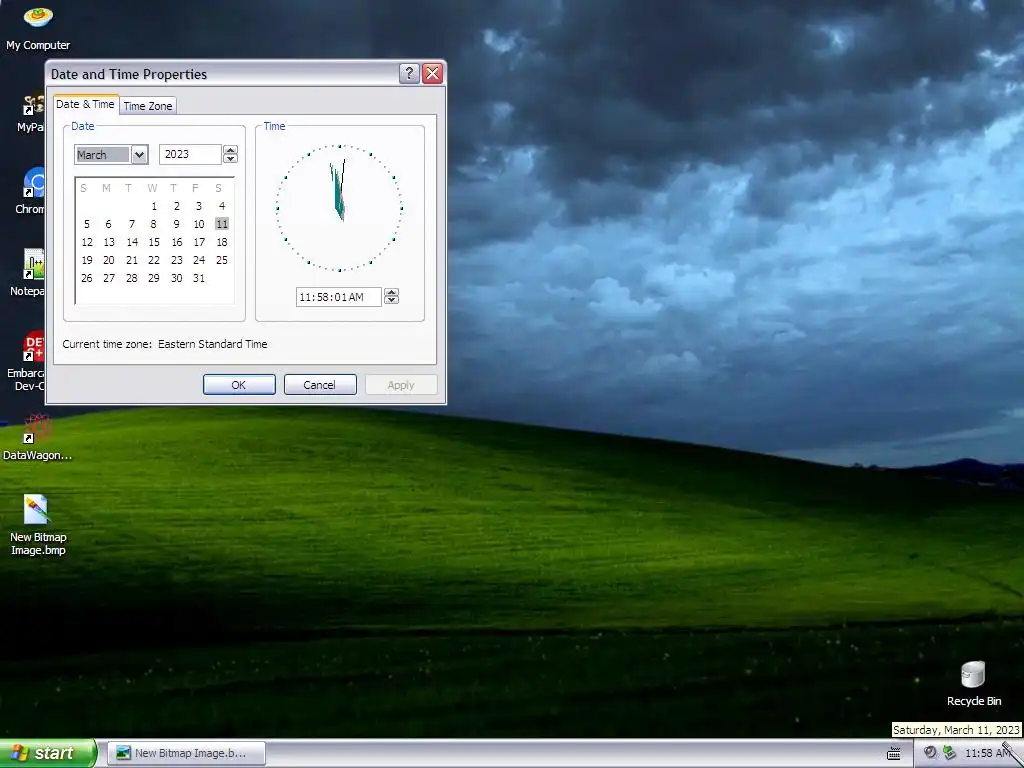The width and height of the screenshot is (1024, 768).
Task: Click the OK button
Action: click(239, 385)
